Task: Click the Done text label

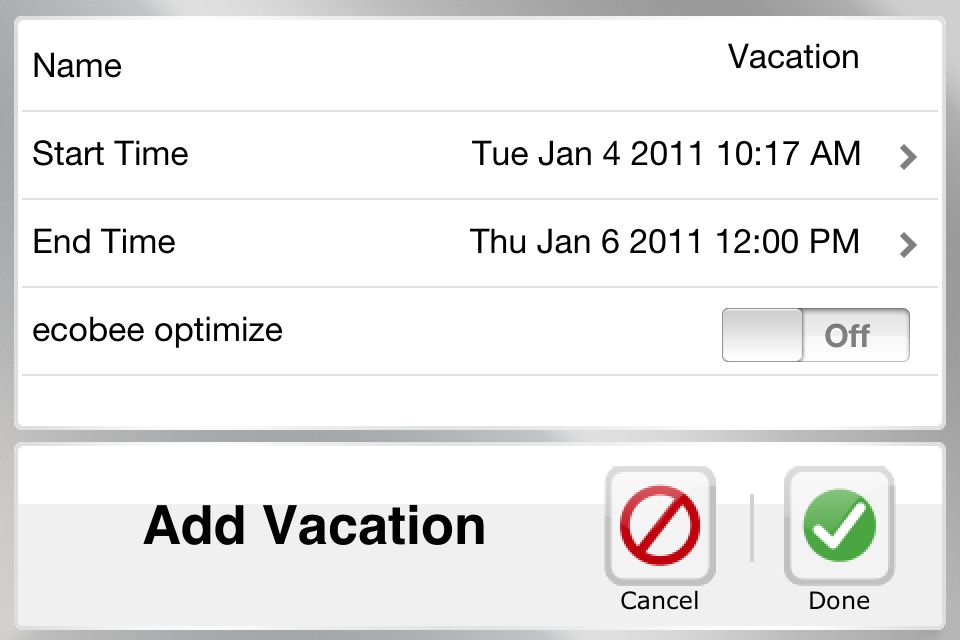Action: 839,601
